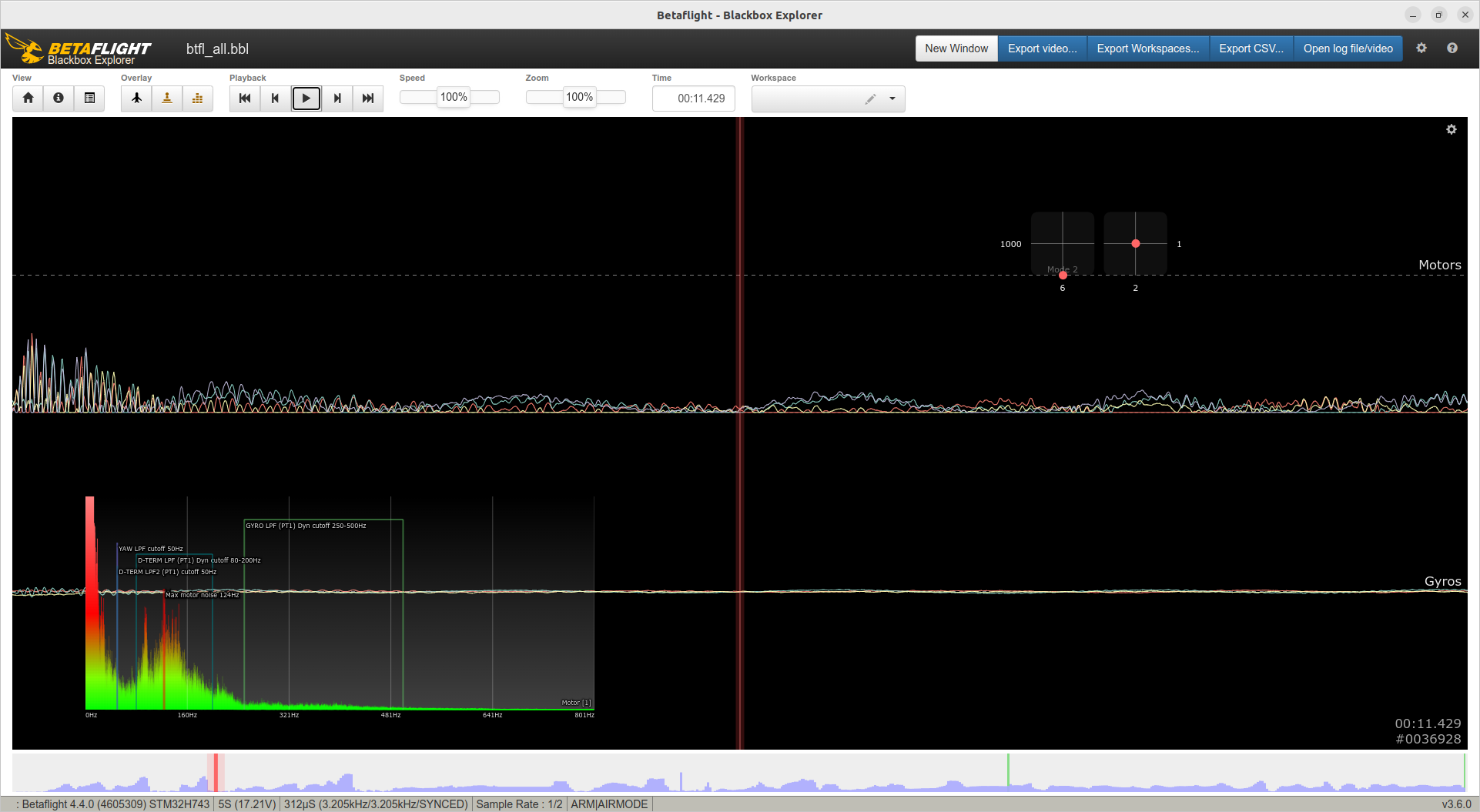Click the 312µS loop time status entry

click(x=376, y=804)
